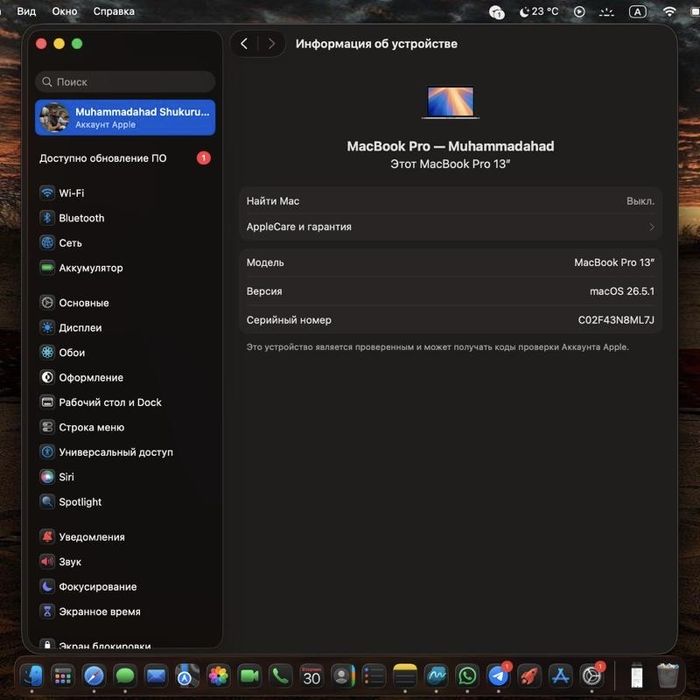Viewport: 700px width, 700px height.
Task: Open the red rocket app in Dock
Action: click(x=529, y=676)
